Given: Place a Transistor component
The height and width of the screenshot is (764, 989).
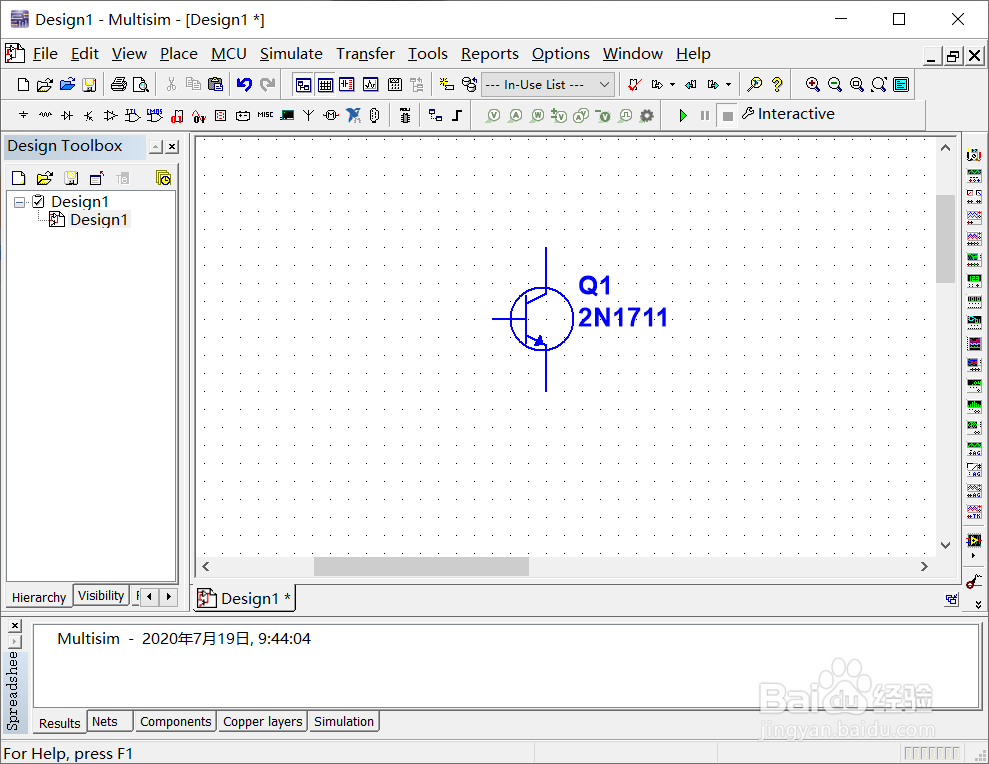Looking at the screenshot, I should pyautogui.click(x=89, y=115).
